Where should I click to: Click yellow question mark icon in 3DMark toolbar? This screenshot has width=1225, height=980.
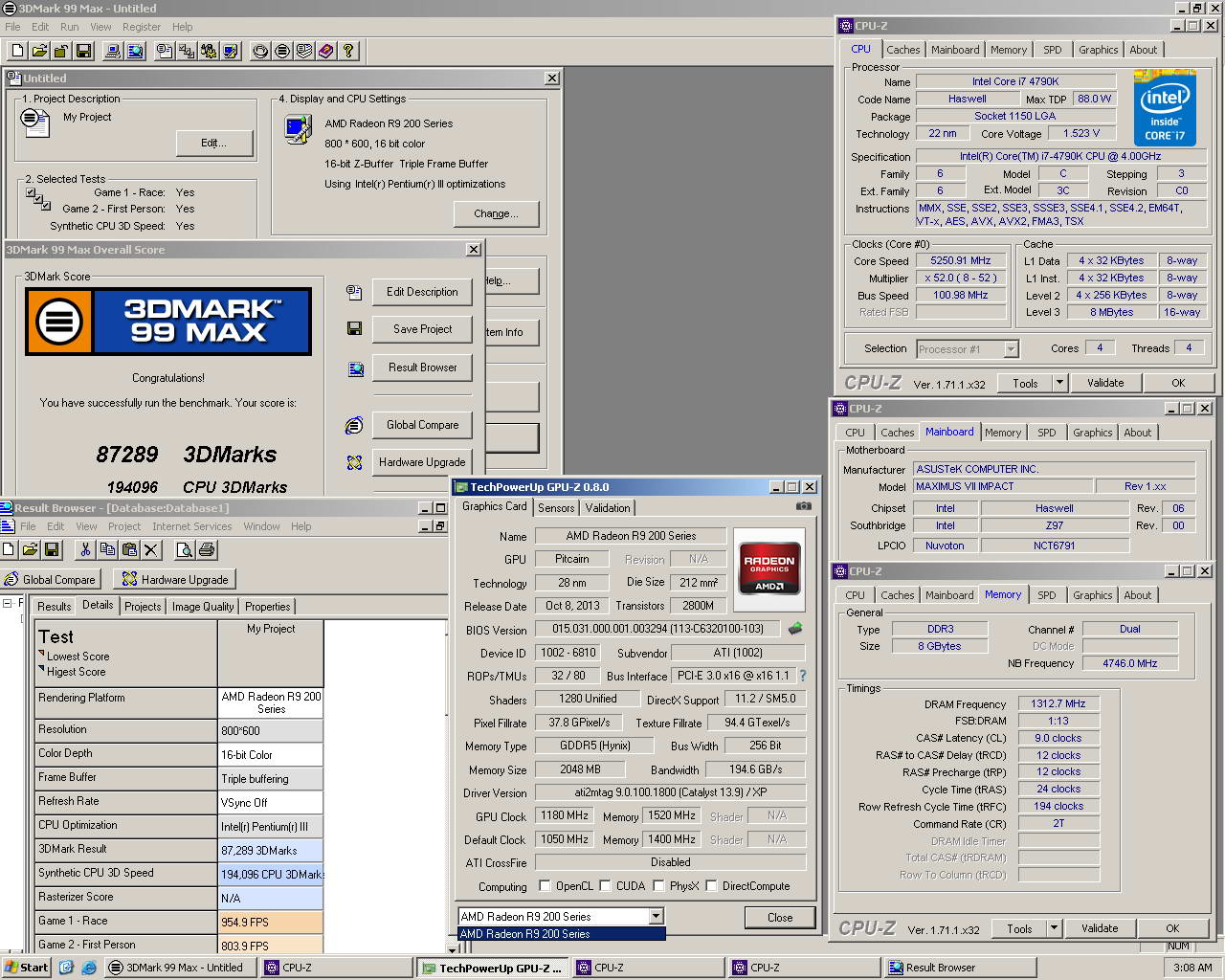(x=348, y=51)
